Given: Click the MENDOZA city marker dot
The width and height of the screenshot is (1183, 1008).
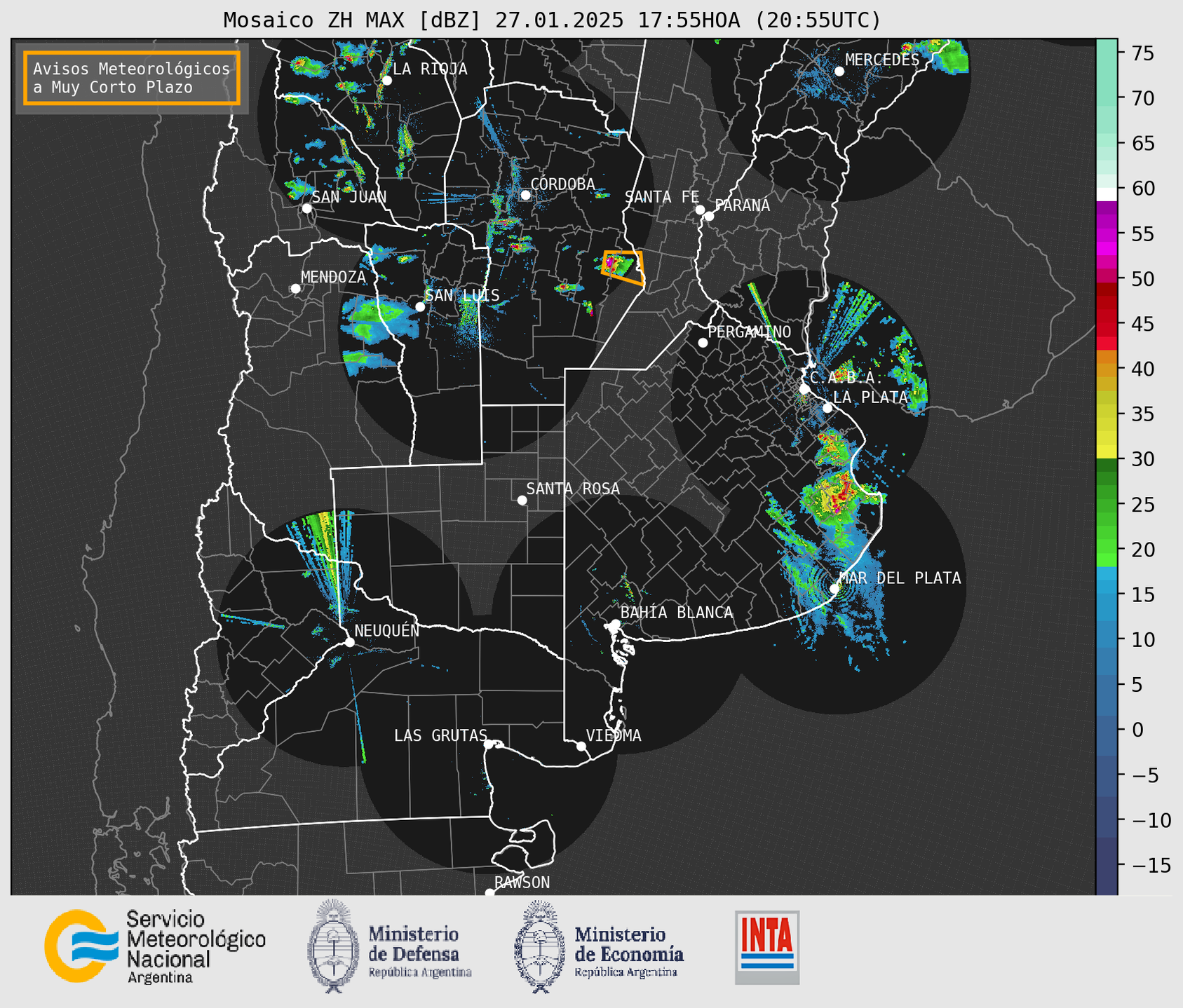Looking at the screenshot, I should point(296,289).
